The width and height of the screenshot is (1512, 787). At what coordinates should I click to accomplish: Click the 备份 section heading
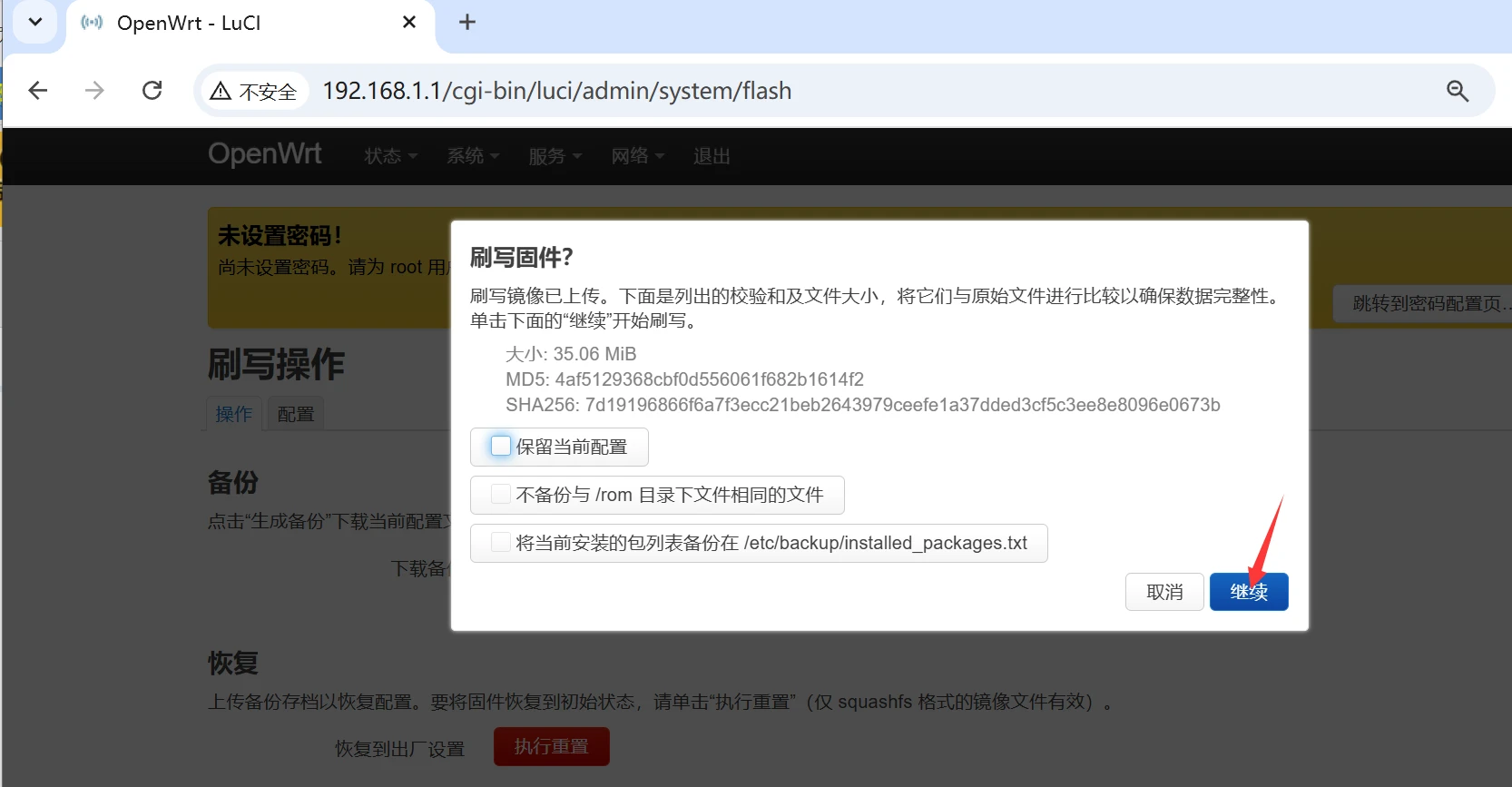click(x=233, y=482)
